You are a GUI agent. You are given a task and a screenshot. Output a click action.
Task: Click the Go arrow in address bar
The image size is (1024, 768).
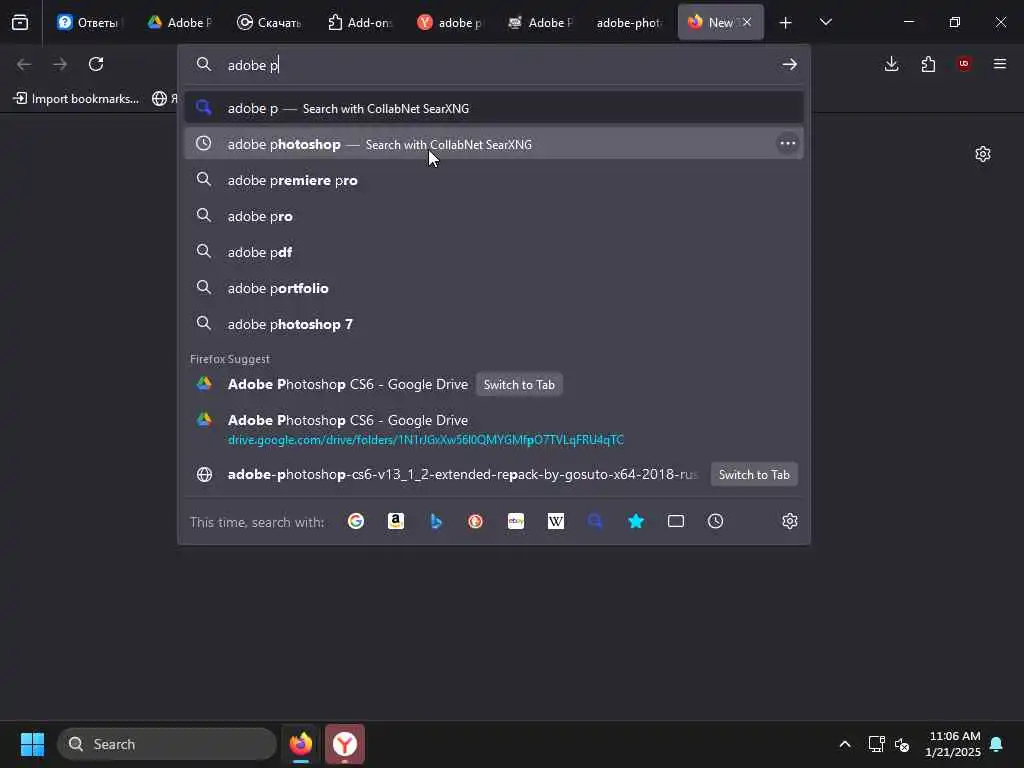tap(790, 64)
